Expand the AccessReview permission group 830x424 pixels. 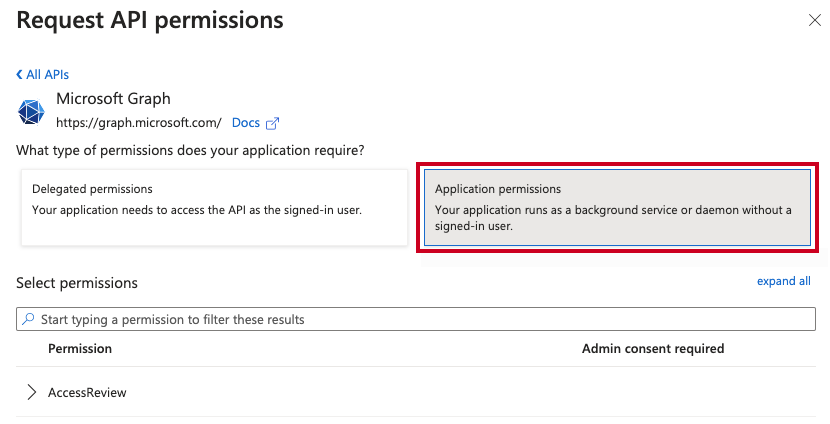(32, 392)
